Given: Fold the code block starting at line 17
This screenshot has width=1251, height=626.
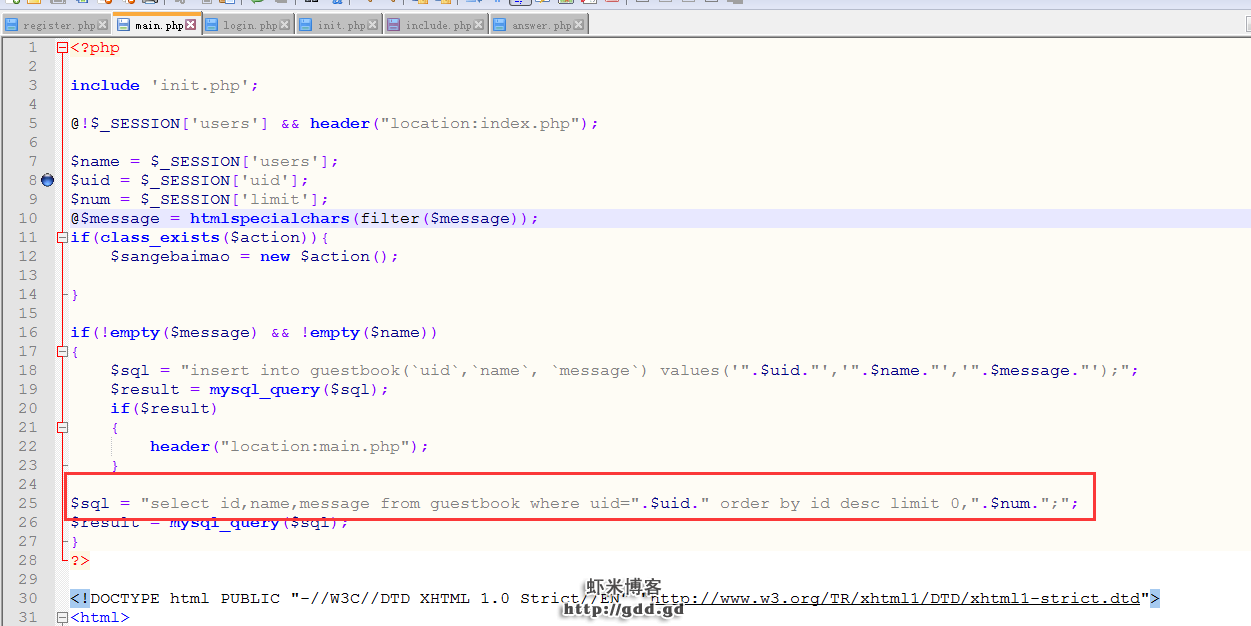Looking at the screenshot, I should (x=62, y=352).
